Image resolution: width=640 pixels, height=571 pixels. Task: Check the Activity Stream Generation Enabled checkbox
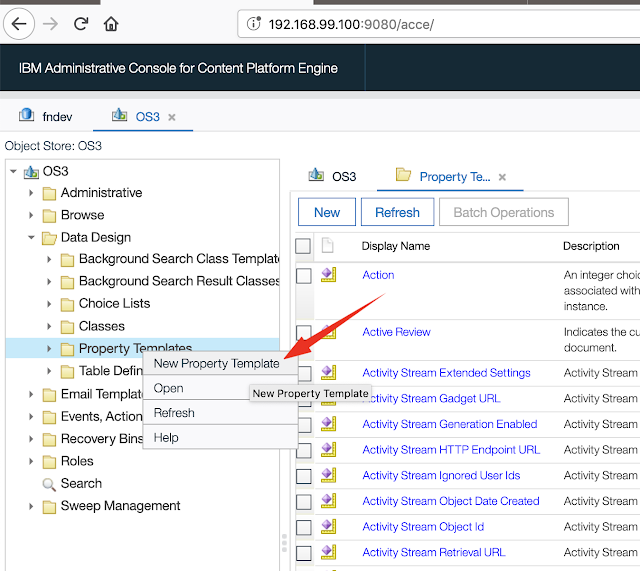click(x=304, y=425)
